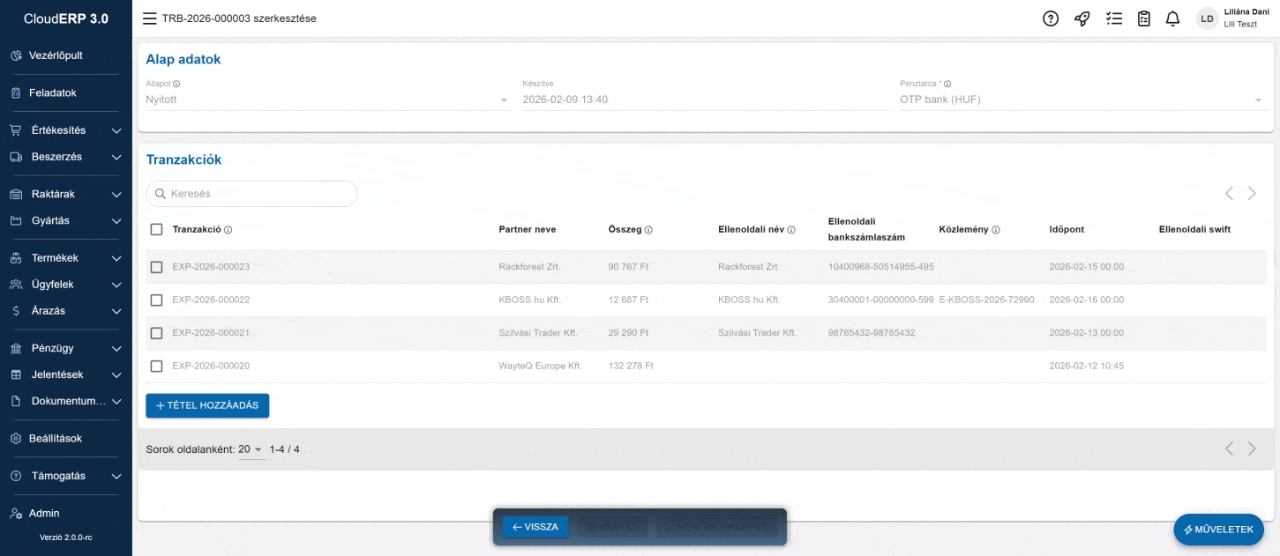Image resolution: width=1280 pixels, height=556 pixels.
Task: Tick the checkbox for EXP-2026-000020
Action: [x=156, y=366]
